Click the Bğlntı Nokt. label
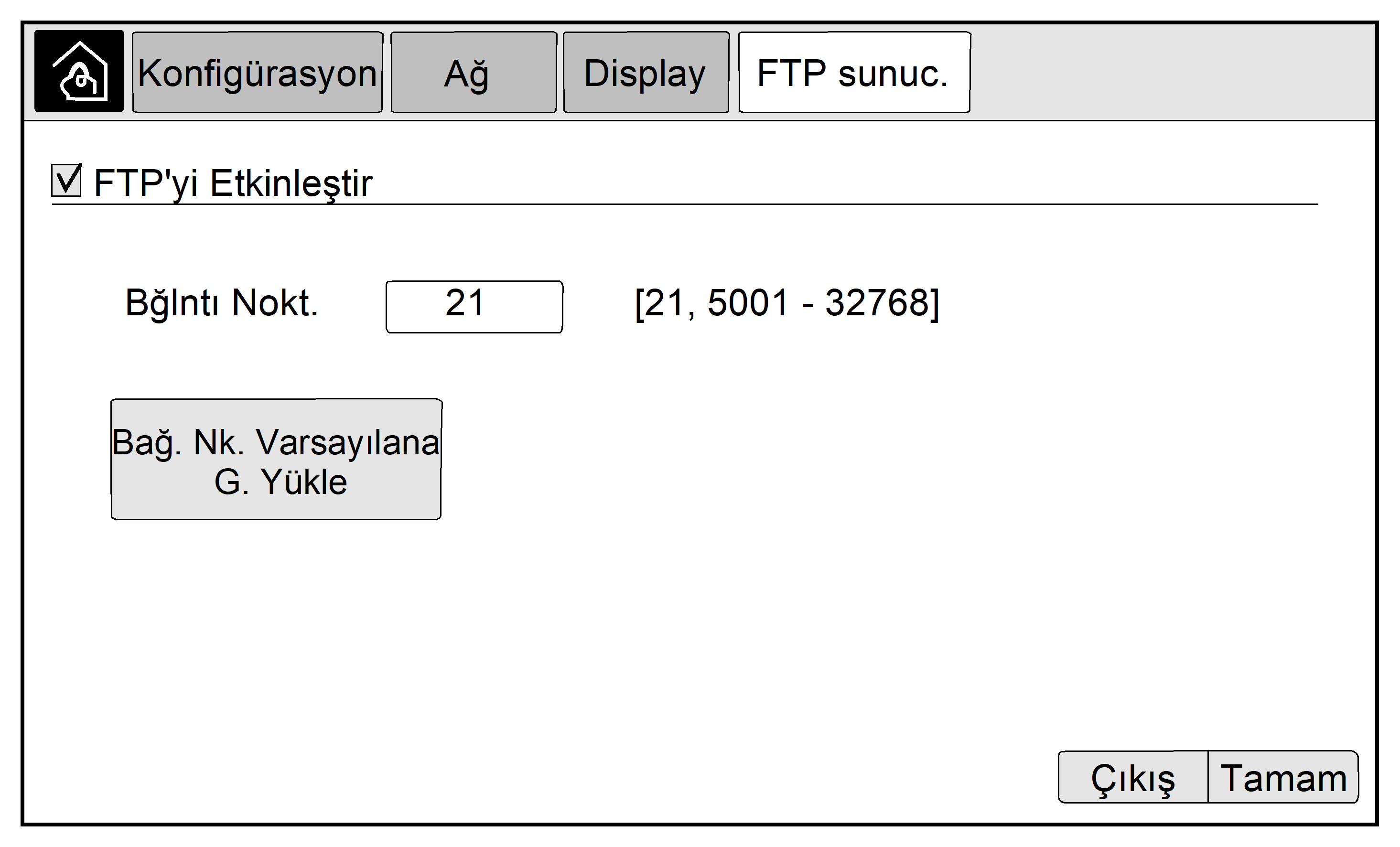This screenshot has width=1400, height=847. [222, 303]
